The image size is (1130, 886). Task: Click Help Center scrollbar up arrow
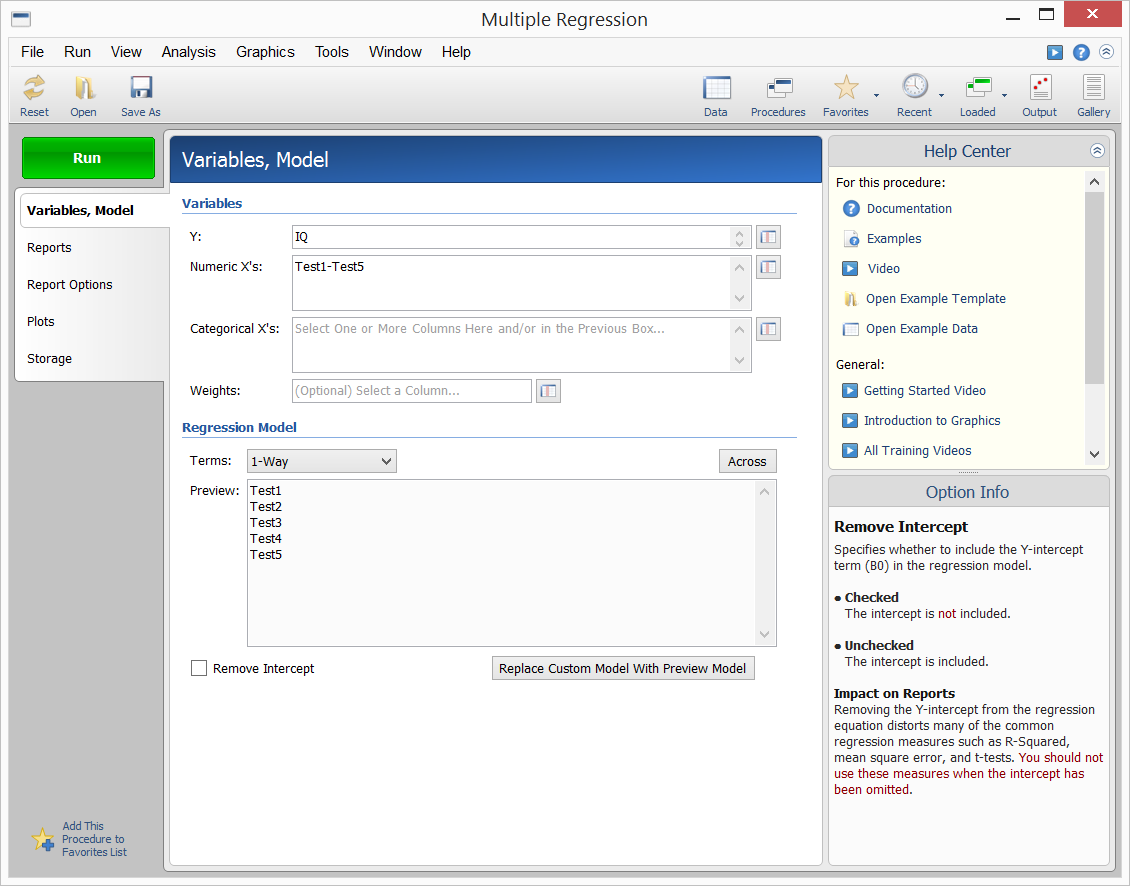click(1094, 182)
